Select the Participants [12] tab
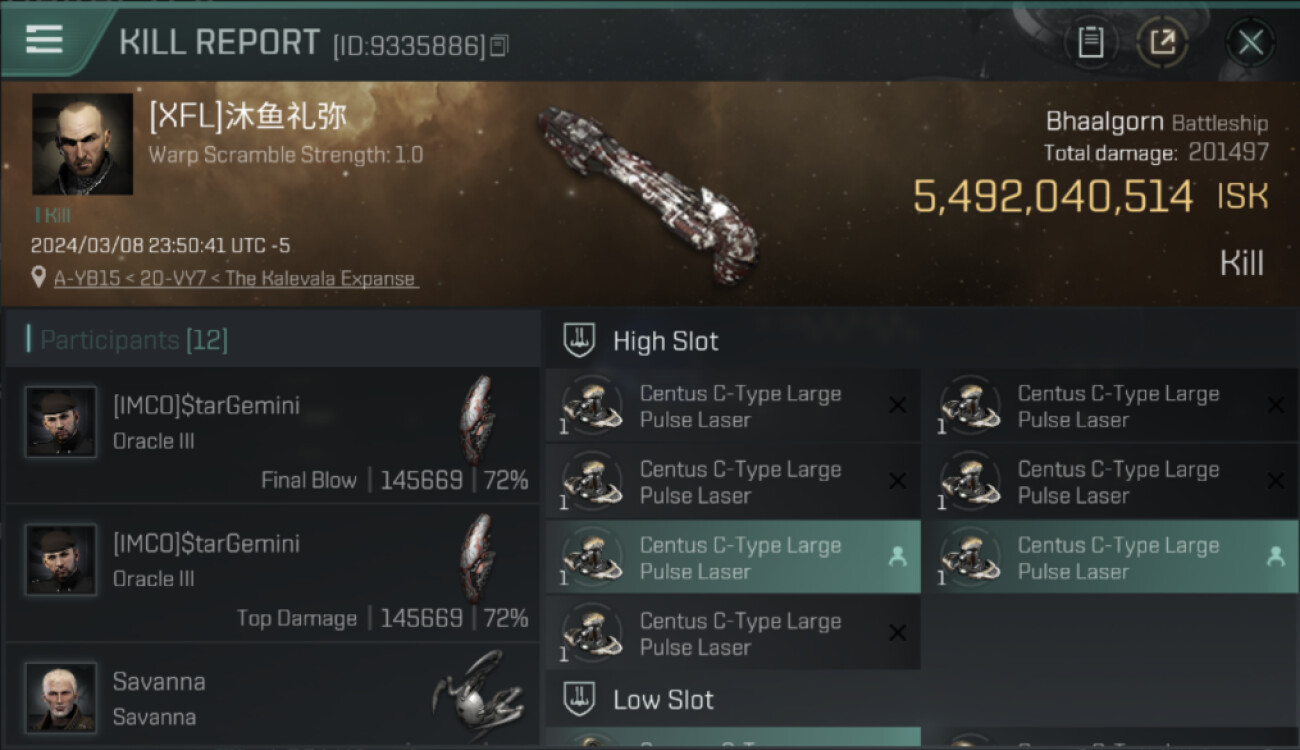This screenshot has width=1300, height=750. point(134,340)
